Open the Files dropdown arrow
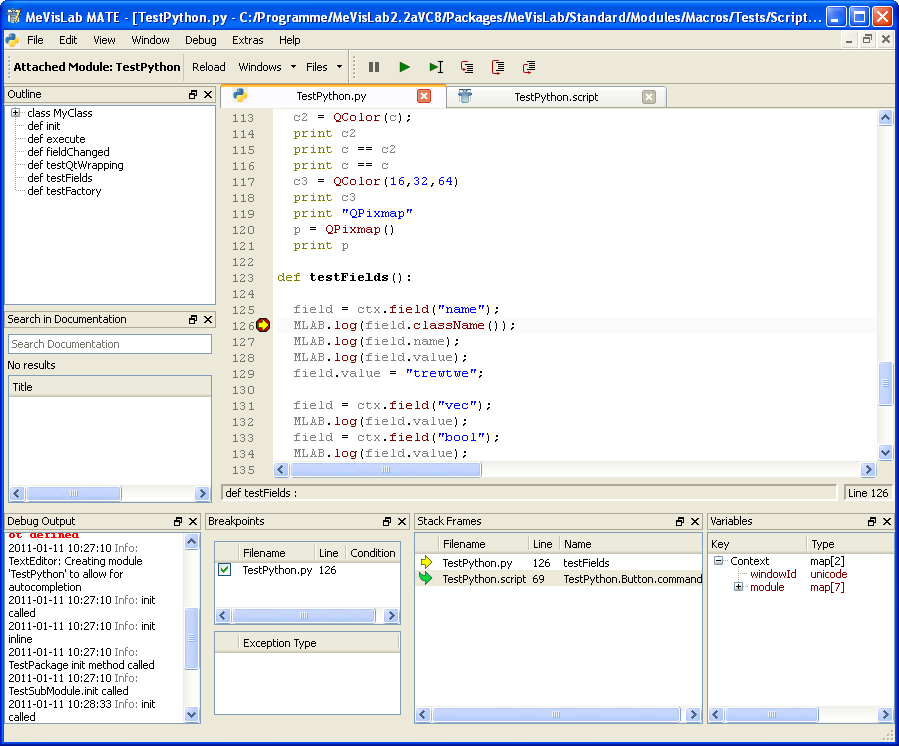The image size is (899, 746). (339, 67)
